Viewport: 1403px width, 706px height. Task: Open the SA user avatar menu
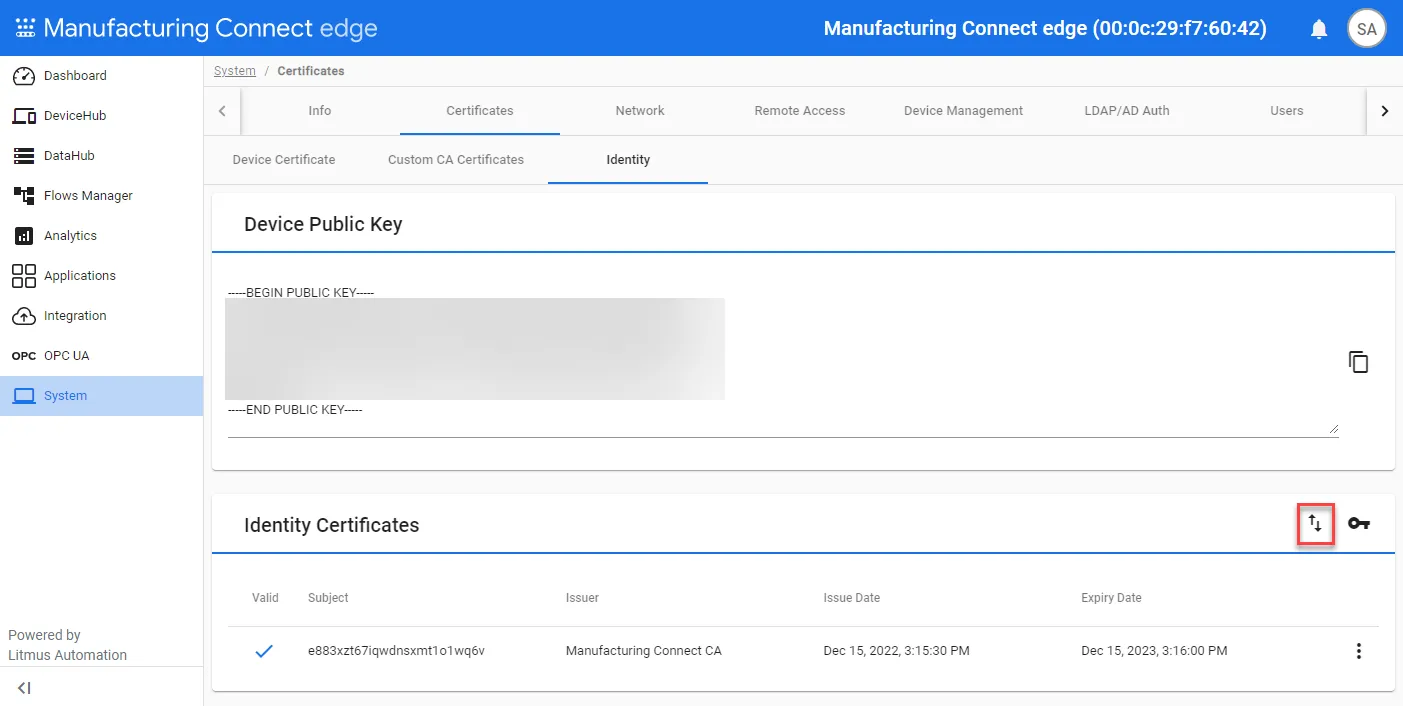1367,29
